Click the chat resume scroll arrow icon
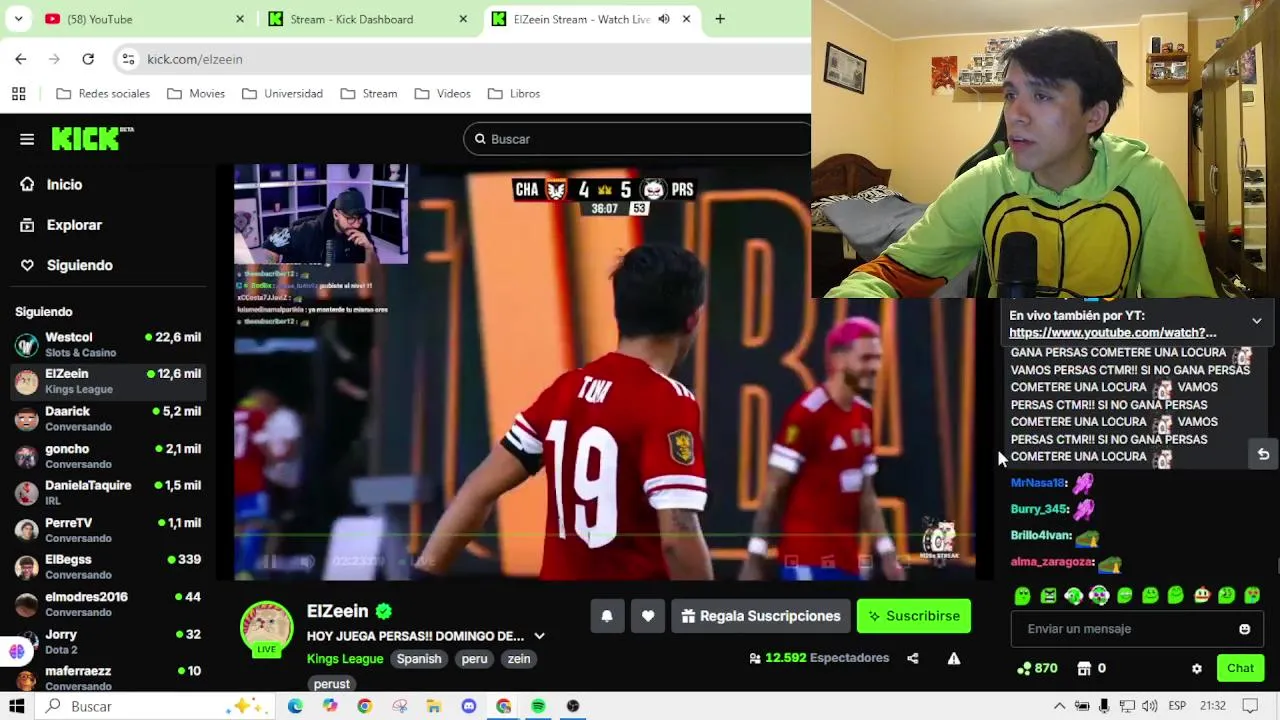The height and width of the screenshot is (720, 1280). coord(1263,454)
